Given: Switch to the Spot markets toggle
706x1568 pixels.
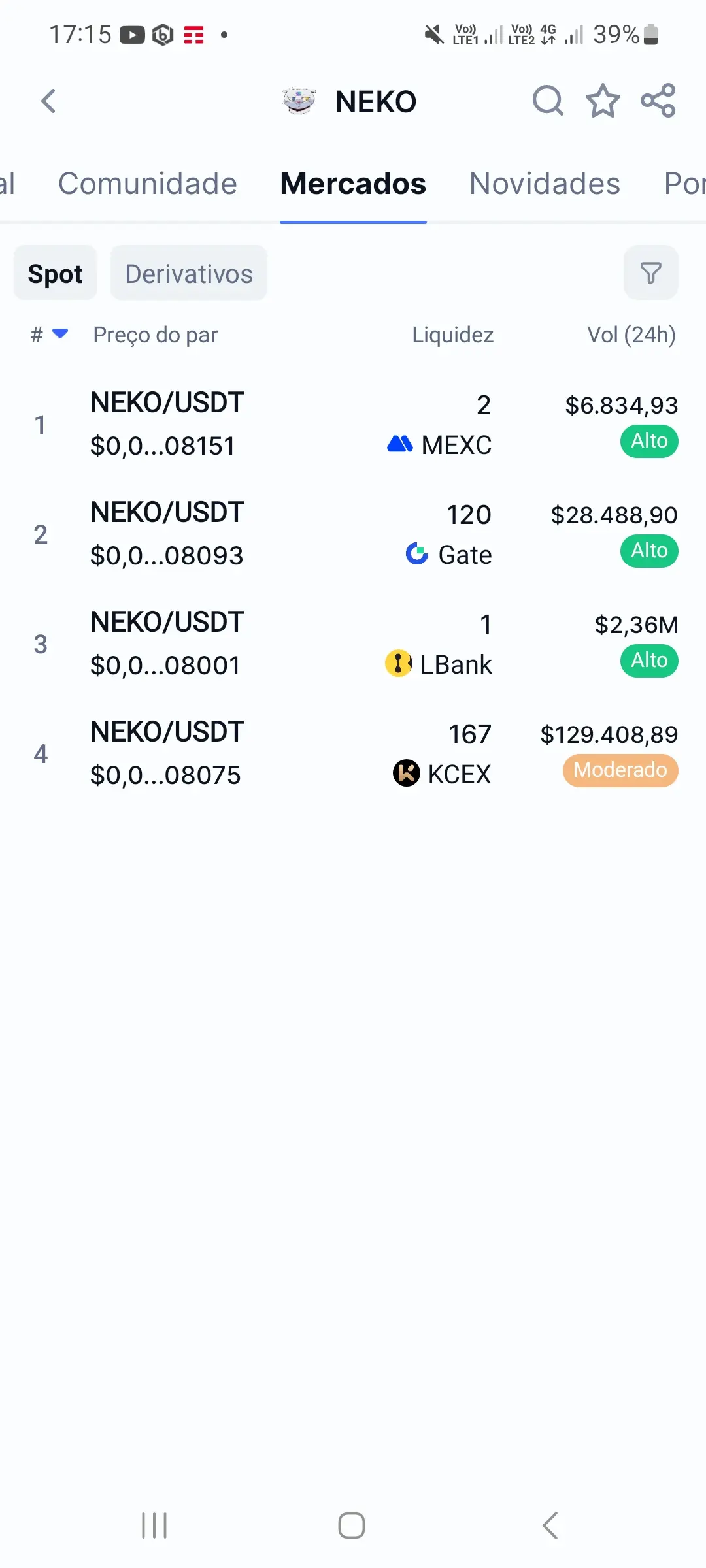Looking at the screenshot, I should pyautogui.click(x=56, y=273).
